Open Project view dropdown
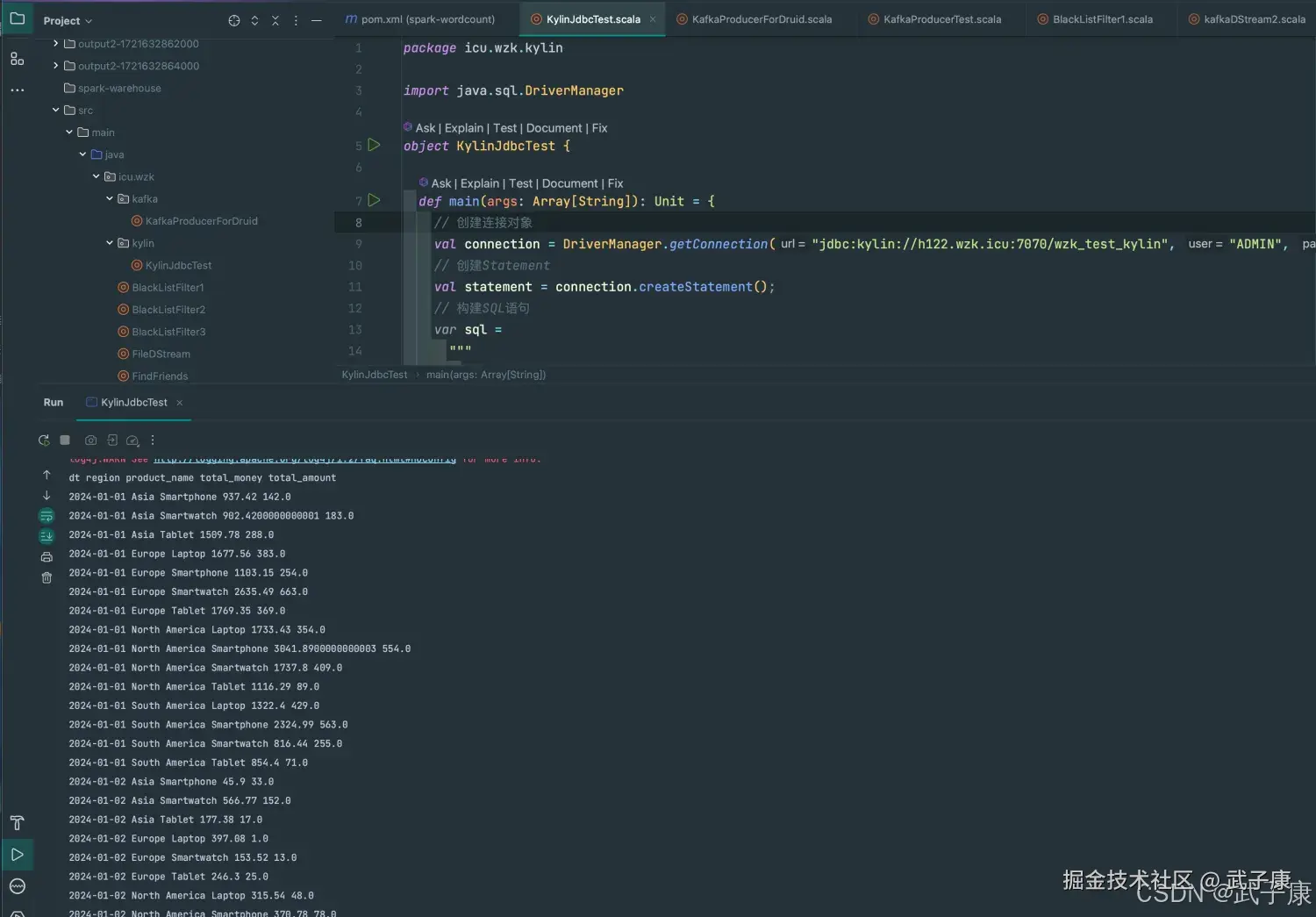The height and width of the screenshot is (917, 1316). 68,20
